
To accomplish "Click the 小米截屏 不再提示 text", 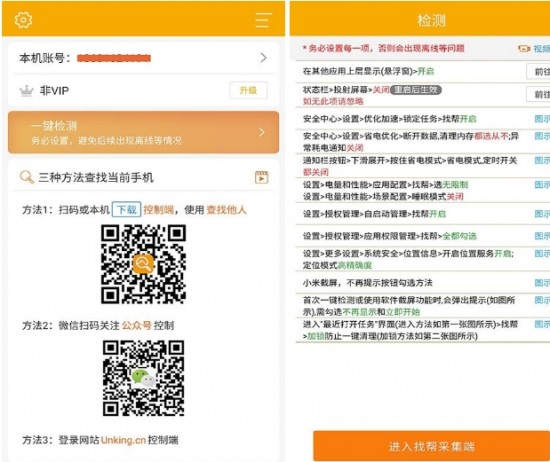I will pos(368,283).
